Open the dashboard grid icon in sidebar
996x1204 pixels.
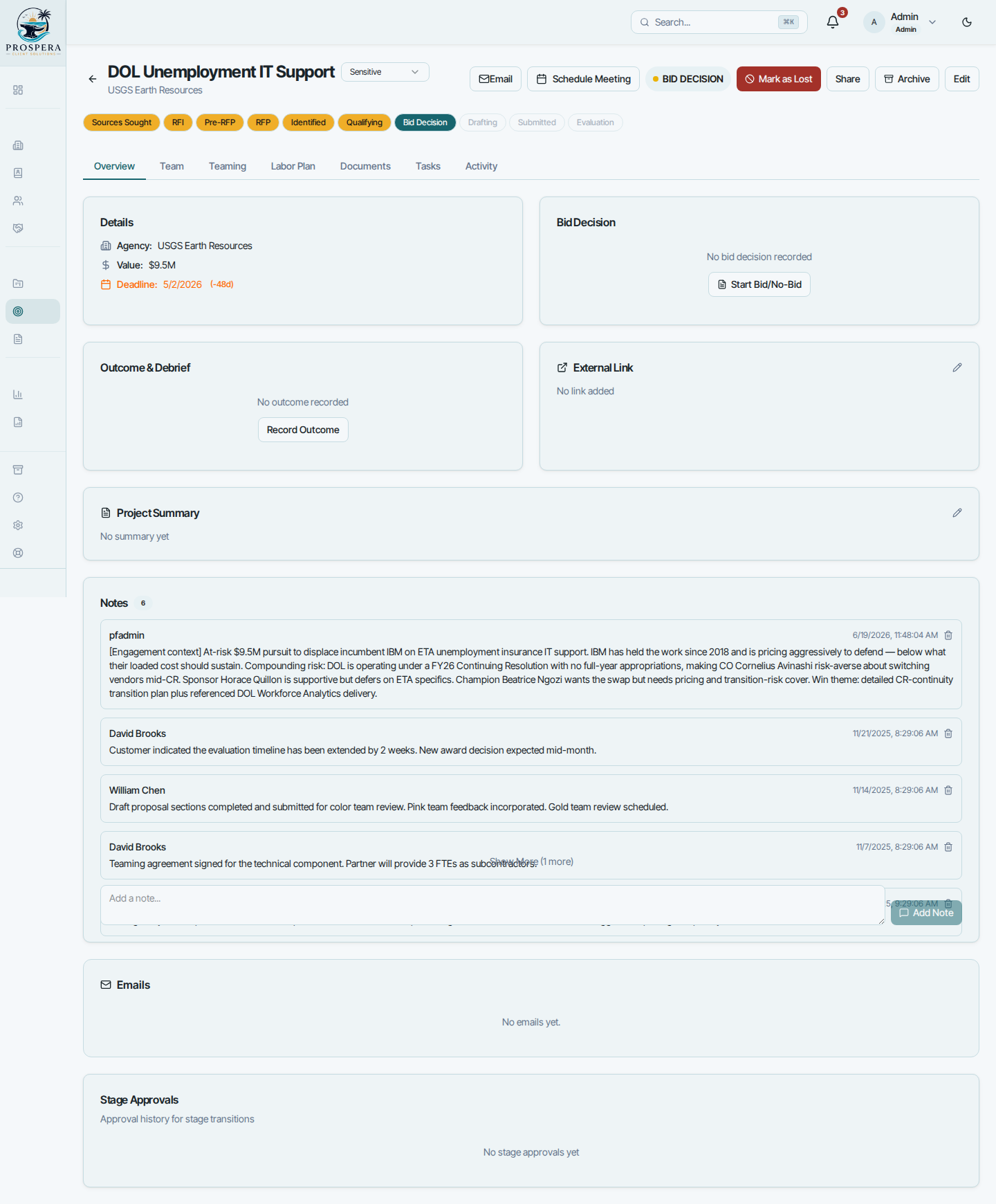pos(18,90)
